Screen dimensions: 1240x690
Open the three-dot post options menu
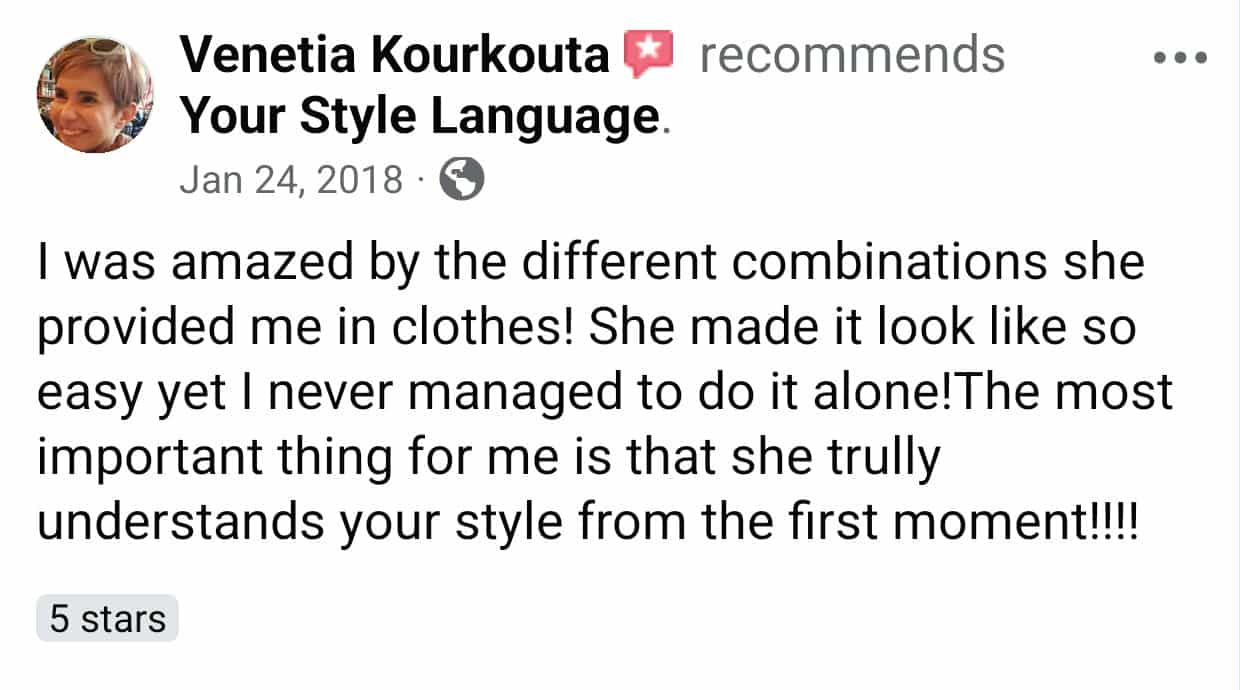[x=1180, y=58]
